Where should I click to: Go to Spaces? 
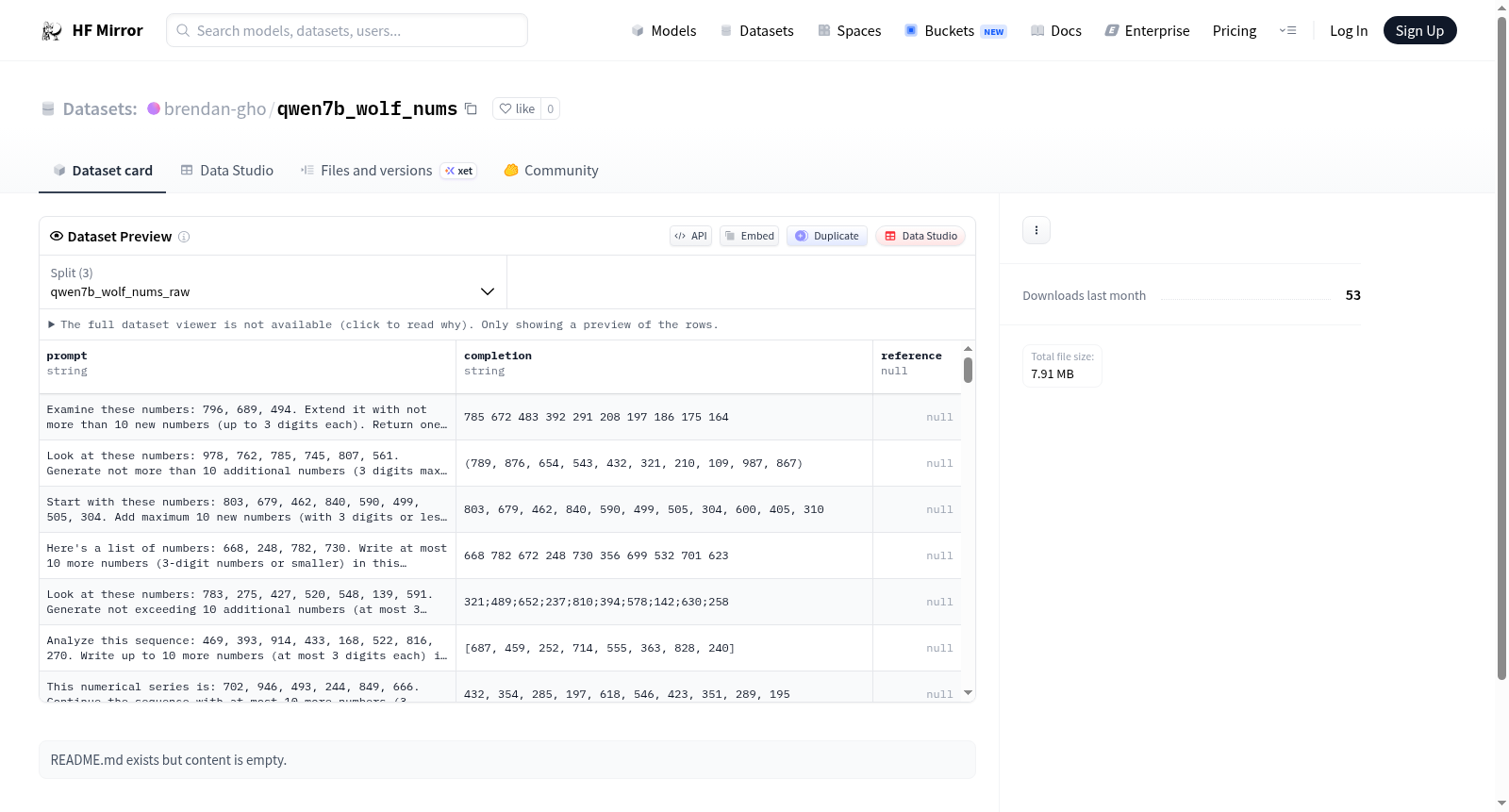pos(849,30)
